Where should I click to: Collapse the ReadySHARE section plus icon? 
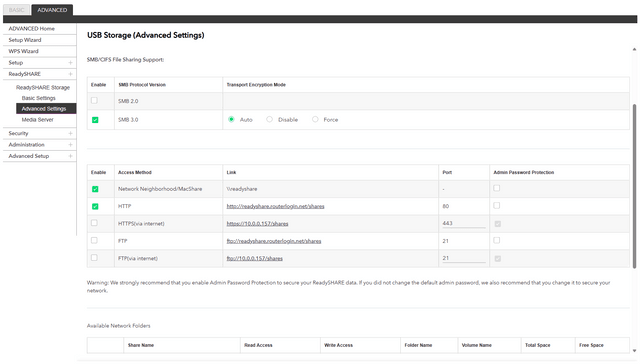click(70, 74)
